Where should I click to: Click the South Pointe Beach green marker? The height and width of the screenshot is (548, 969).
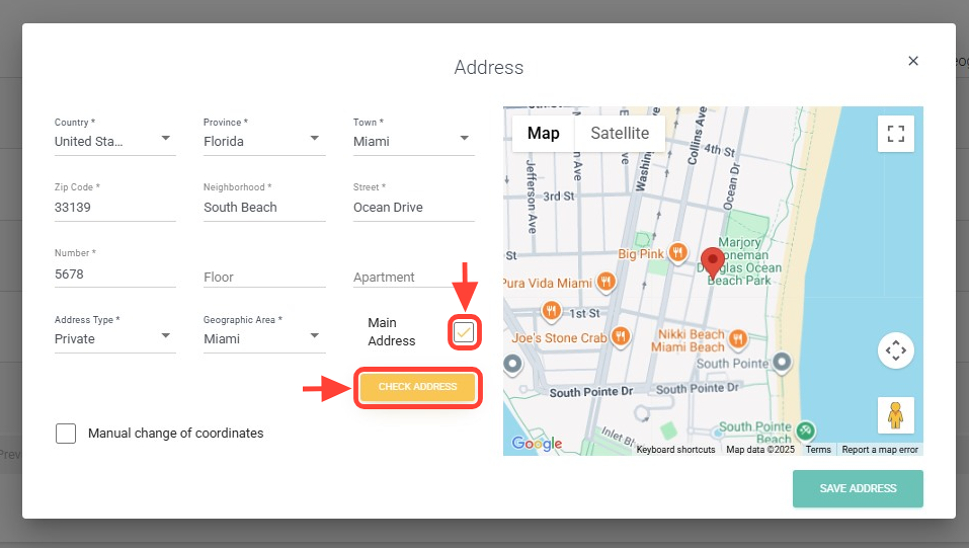tap(805, 431)
